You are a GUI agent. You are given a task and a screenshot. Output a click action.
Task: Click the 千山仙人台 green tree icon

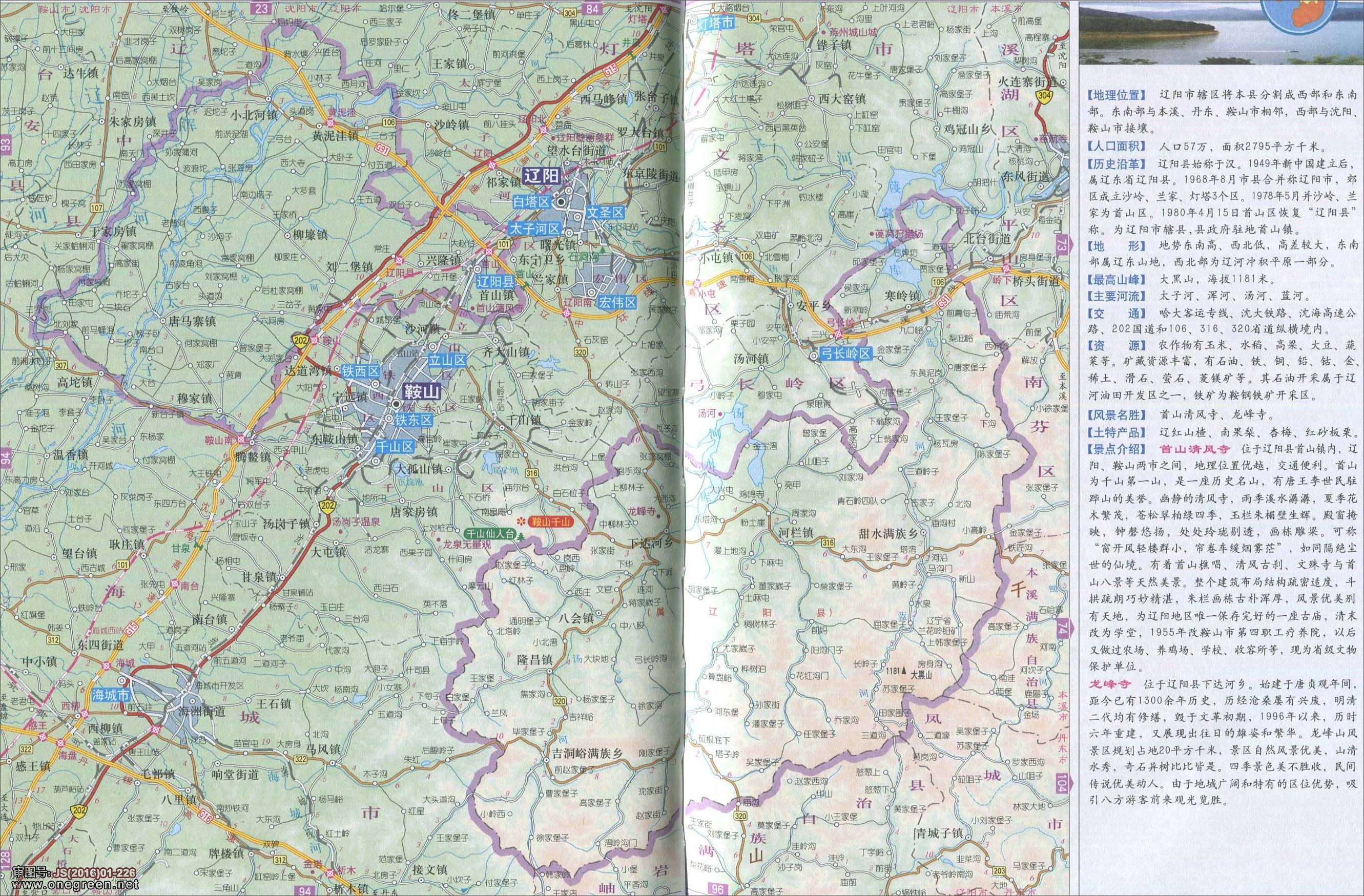(x=521, y=536)
